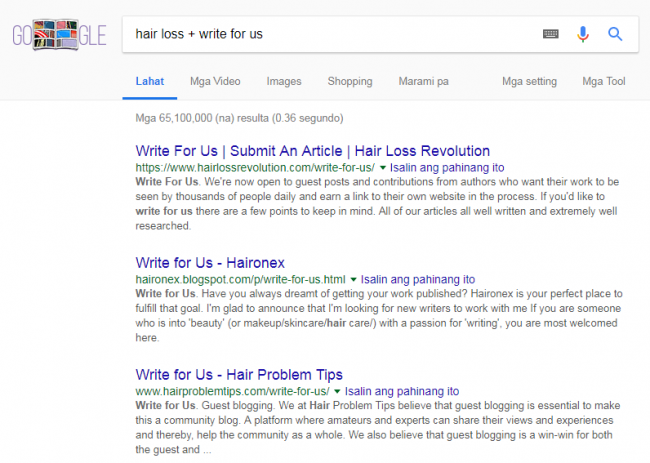650x463 pixels.
Task: Expand dropdown arrow beside haironex.blogspot.com URL
Action: [353, 280]
